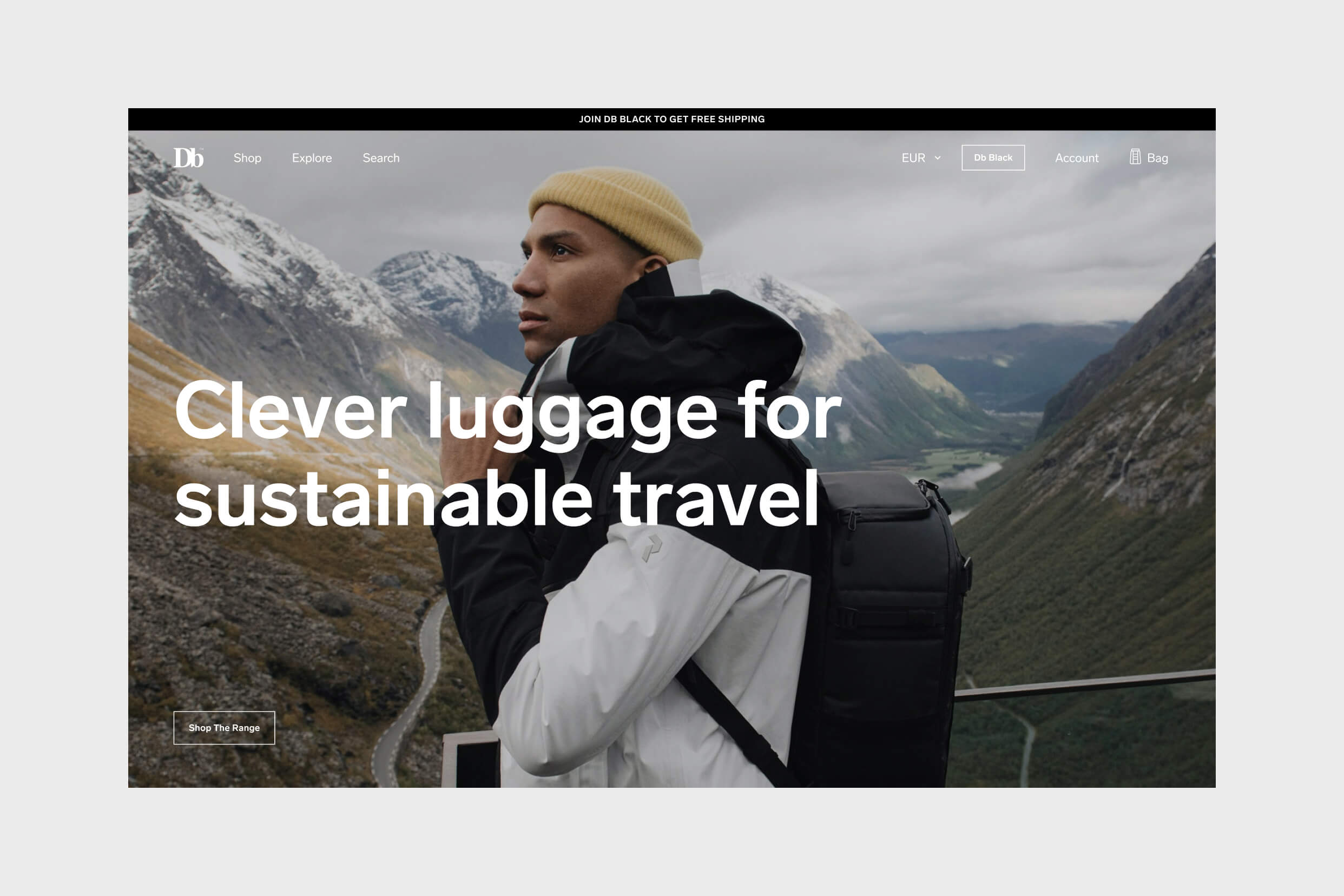Click the Shop The Range button
Image resolution: width=1344 pixels, height=896 pixels.
224,726
